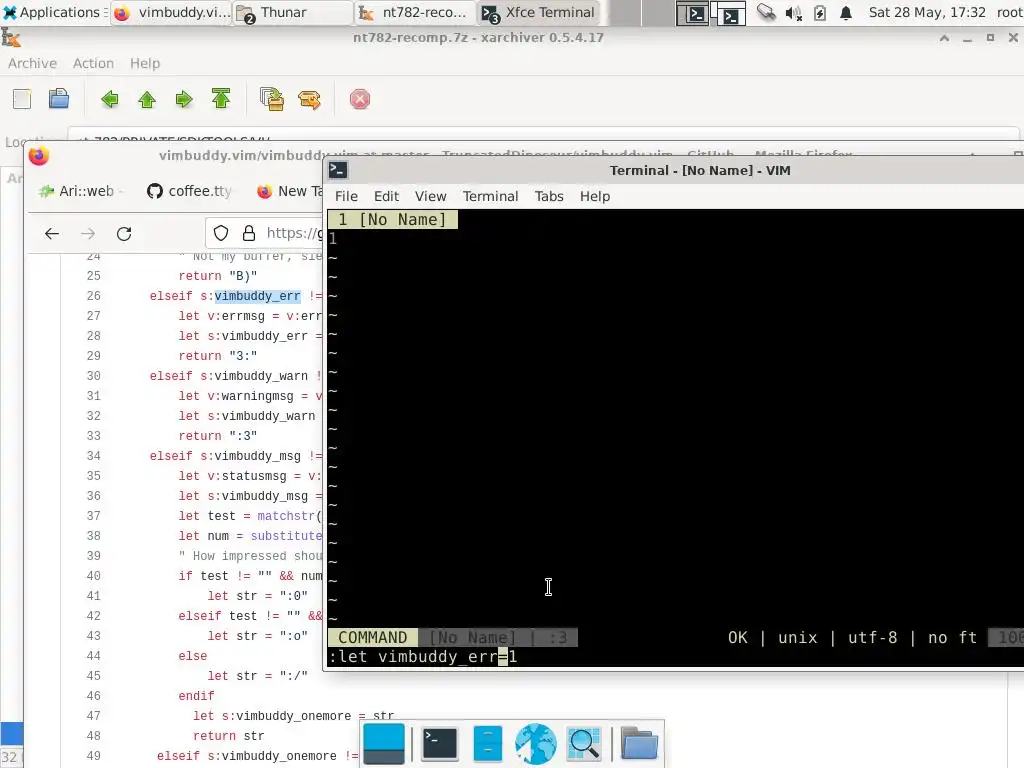Viewport: 1024px width, 768px height.
Task: Go forward with the green right arrow
Action: [x=184, y=99]
